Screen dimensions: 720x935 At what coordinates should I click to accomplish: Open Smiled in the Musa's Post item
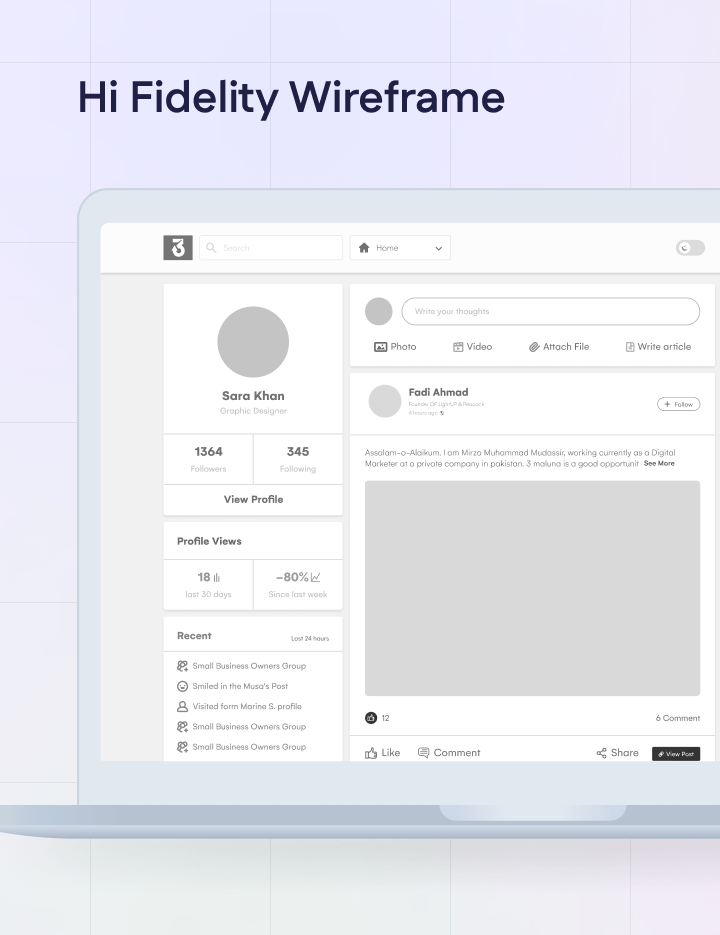point(240,686)
